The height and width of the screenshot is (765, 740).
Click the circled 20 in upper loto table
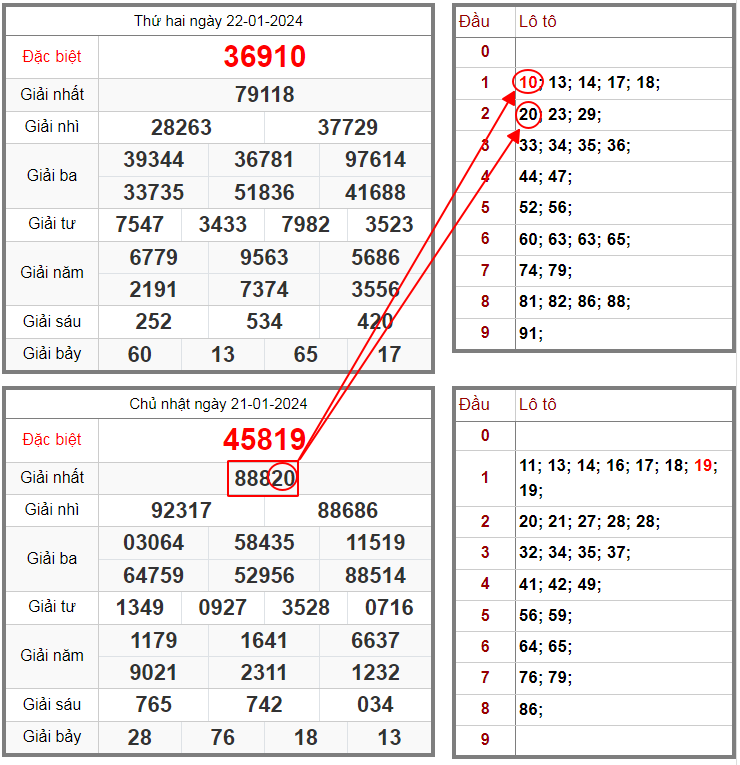tap(529, 114)
